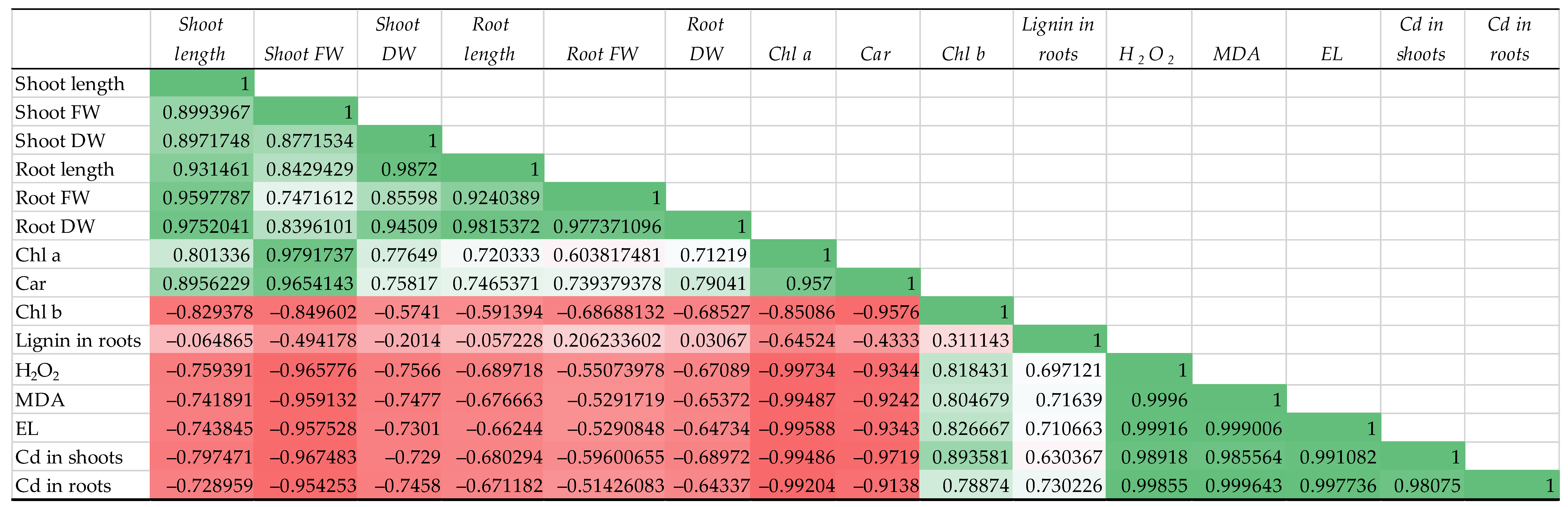Screen dimensions: 1568x507
Task: Select the Lignin in roots column header
Action: (1058, 39)
